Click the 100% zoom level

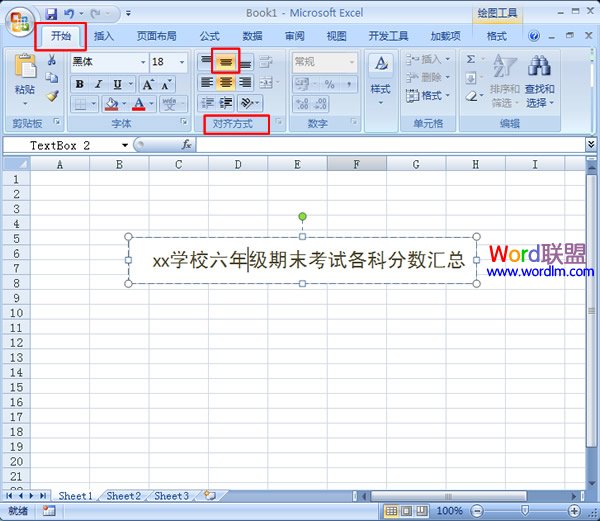pos(450,511)
